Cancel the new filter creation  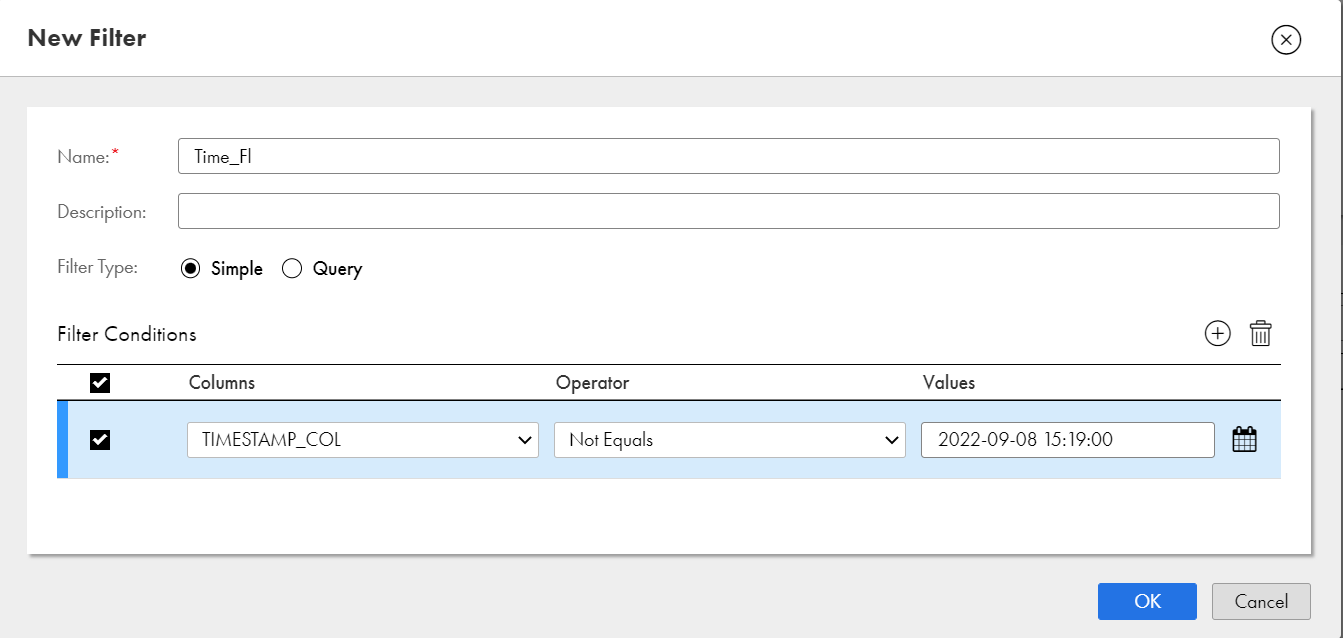click(1261, 601)
